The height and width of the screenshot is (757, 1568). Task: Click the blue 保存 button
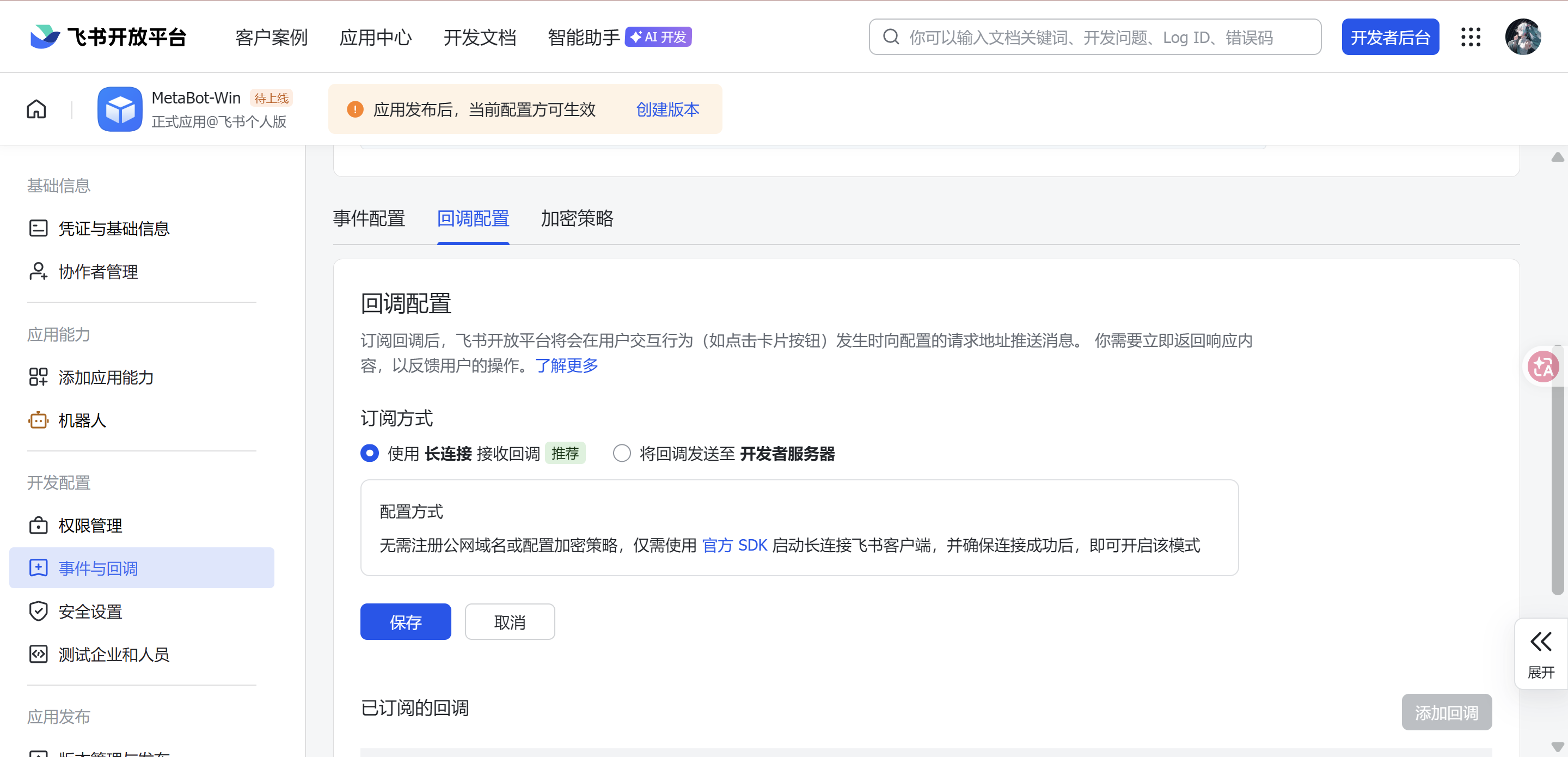[406, 622]
